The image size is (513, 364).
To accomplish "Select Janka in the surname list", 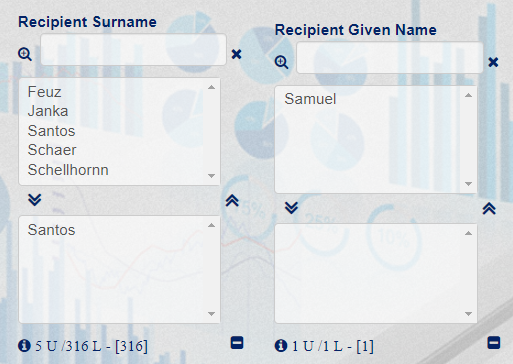I will click(x=48, y=111).
